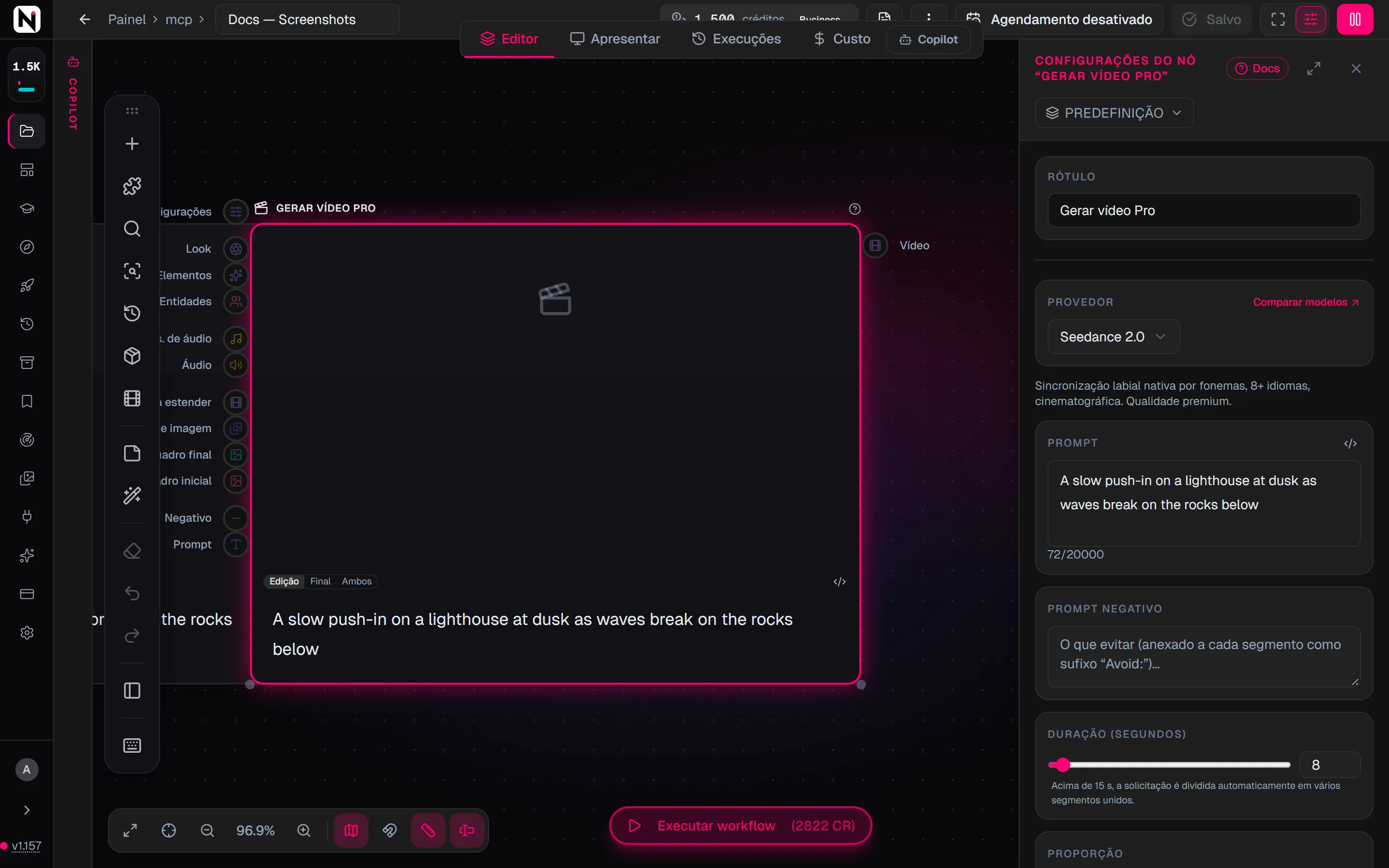The width and height of the screenshot is (1389, 868).
Task: Click the zoom in magnifier icon
Action: [304, 830]
